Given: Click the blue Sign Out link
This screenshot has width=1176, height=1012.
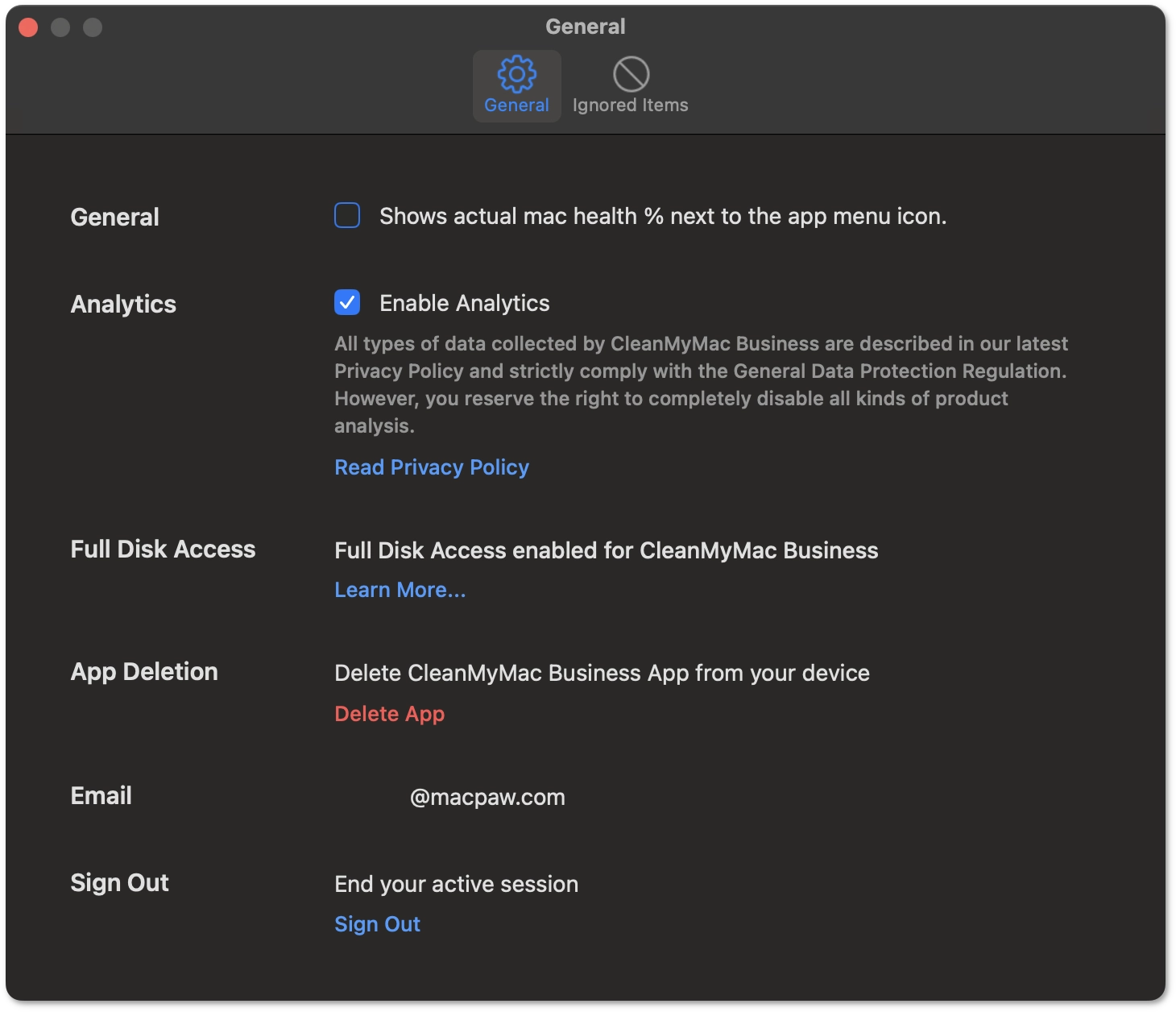Looking at the screenshot, I should (378, 924).
